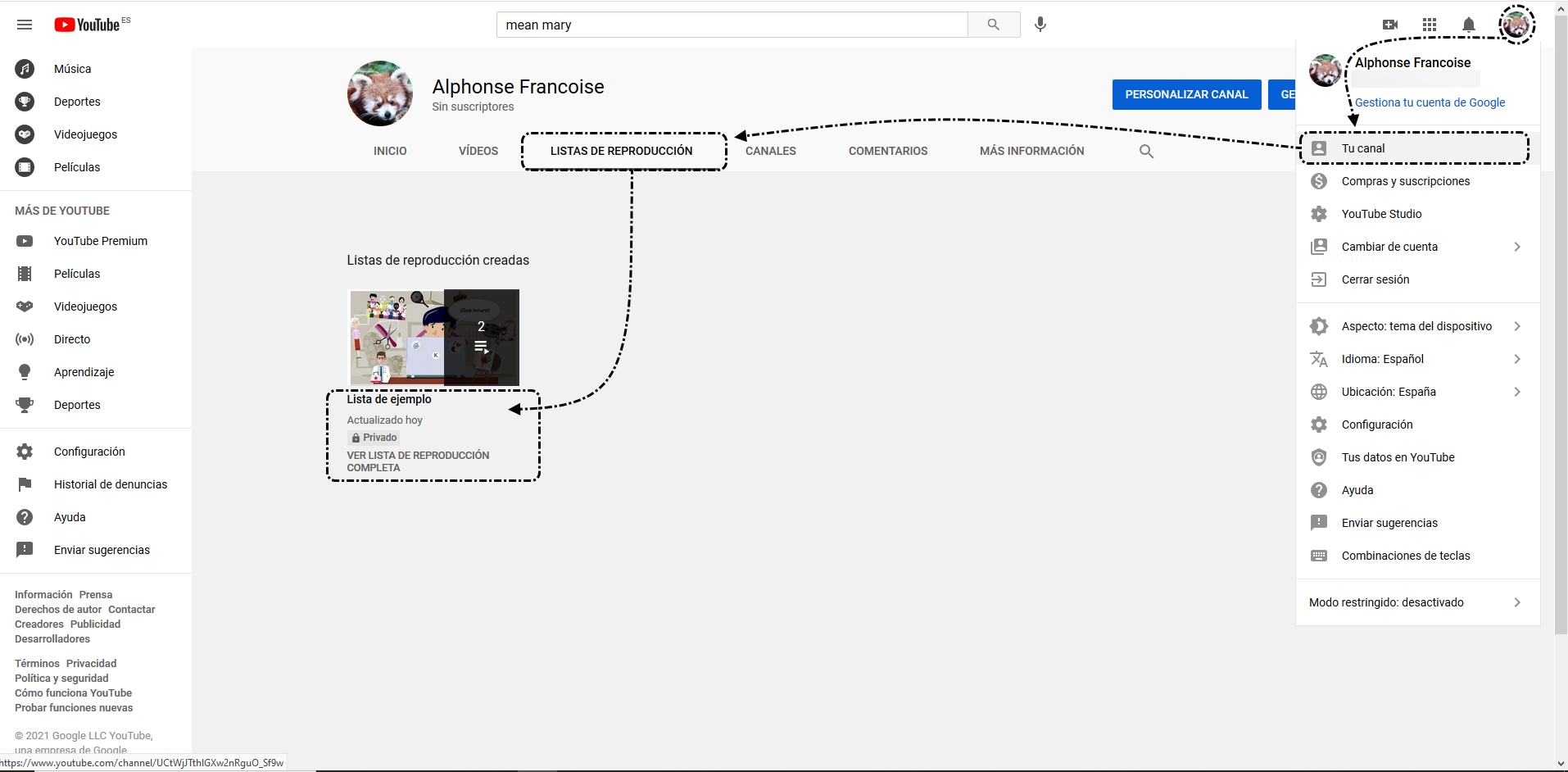Click Gestiona tu cuenta de Google link
The width and height of the screenshot is (1568, 772).
tap(1430, 102)
